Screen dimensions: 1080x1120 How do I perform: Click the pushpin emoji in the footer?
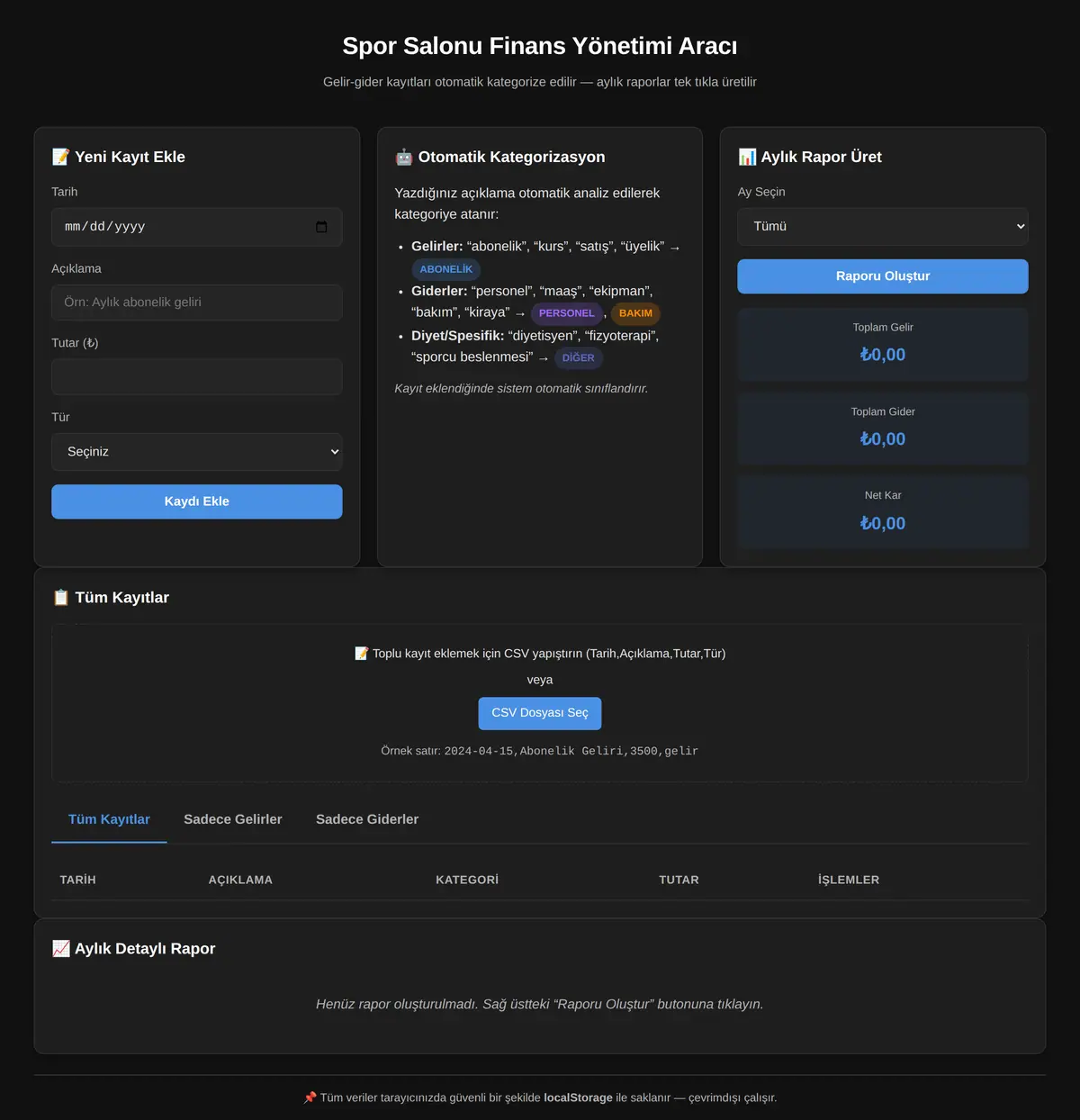(310, 1097)
